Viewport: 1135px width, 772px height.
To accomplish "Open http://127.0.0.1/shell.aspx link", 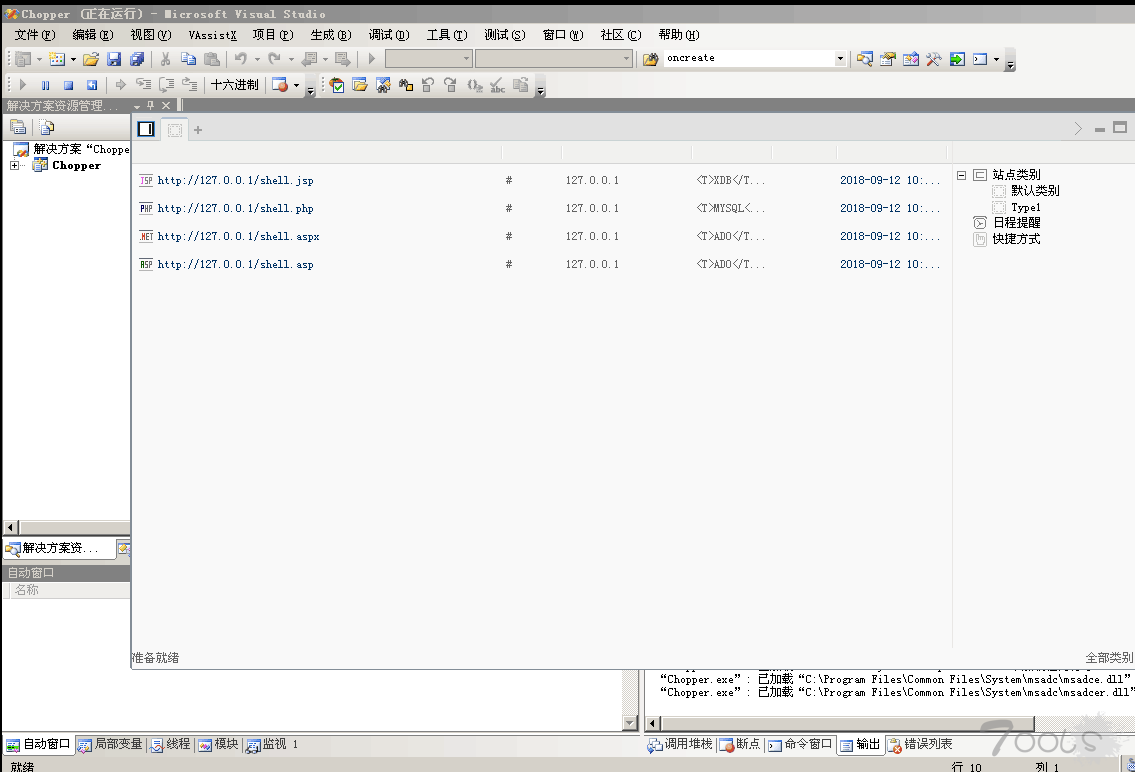I will click(238, 237).
